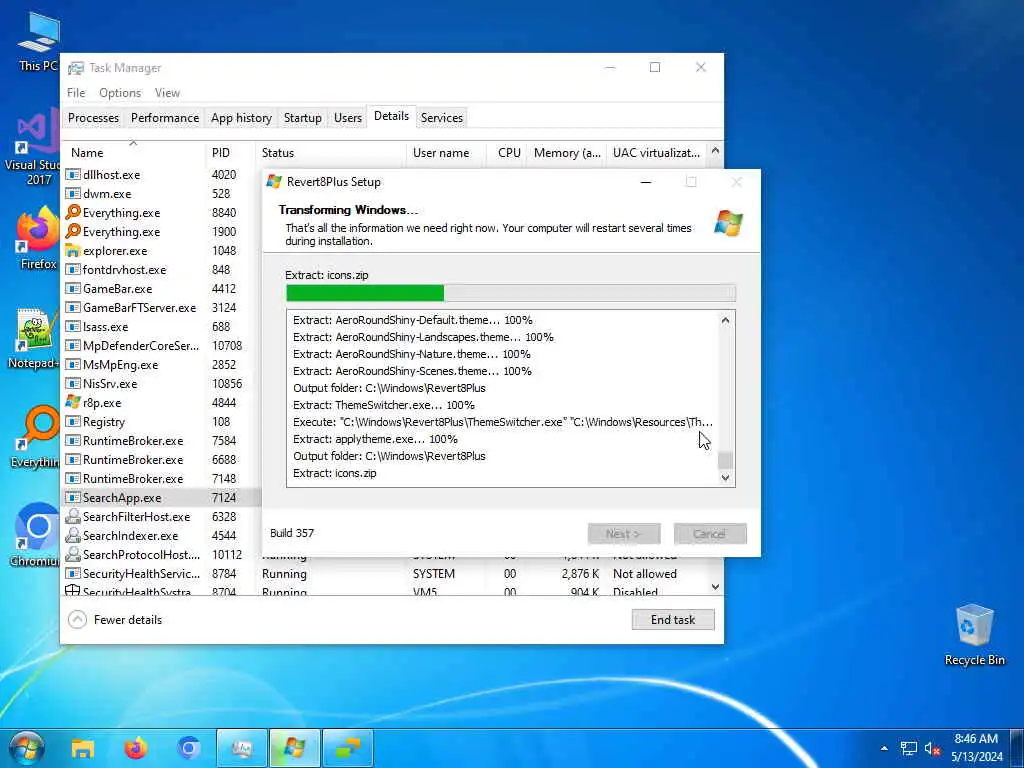
Task: Open File Explorer from taskbar
Action: click(83, 748)
